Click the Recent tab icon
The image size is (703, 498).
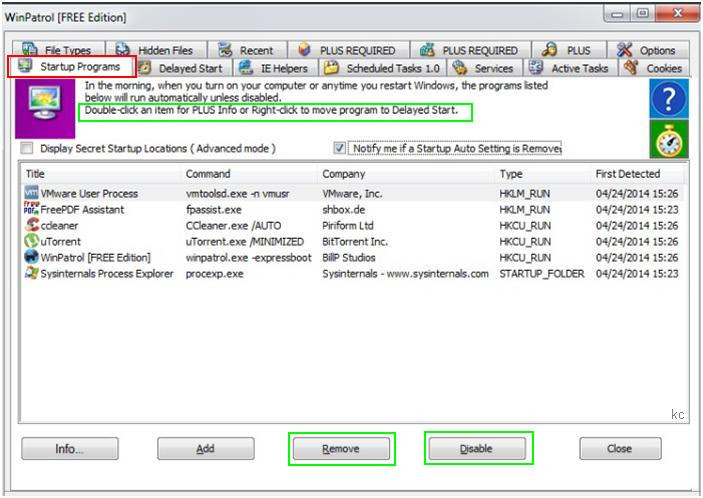[x=225, y=50]
